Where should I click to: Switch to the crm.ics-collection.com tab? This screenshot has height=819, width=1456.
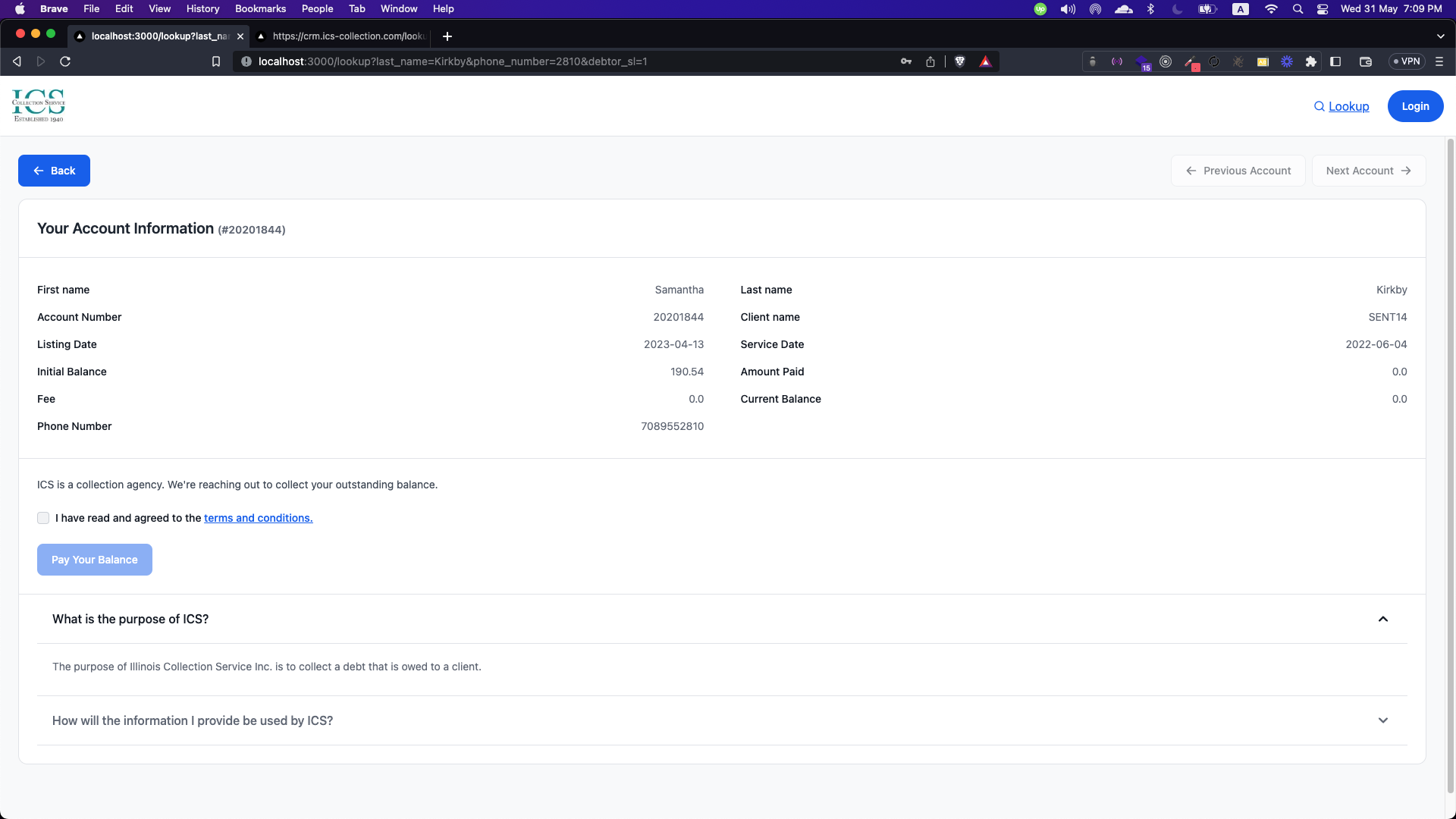(345, 36)
